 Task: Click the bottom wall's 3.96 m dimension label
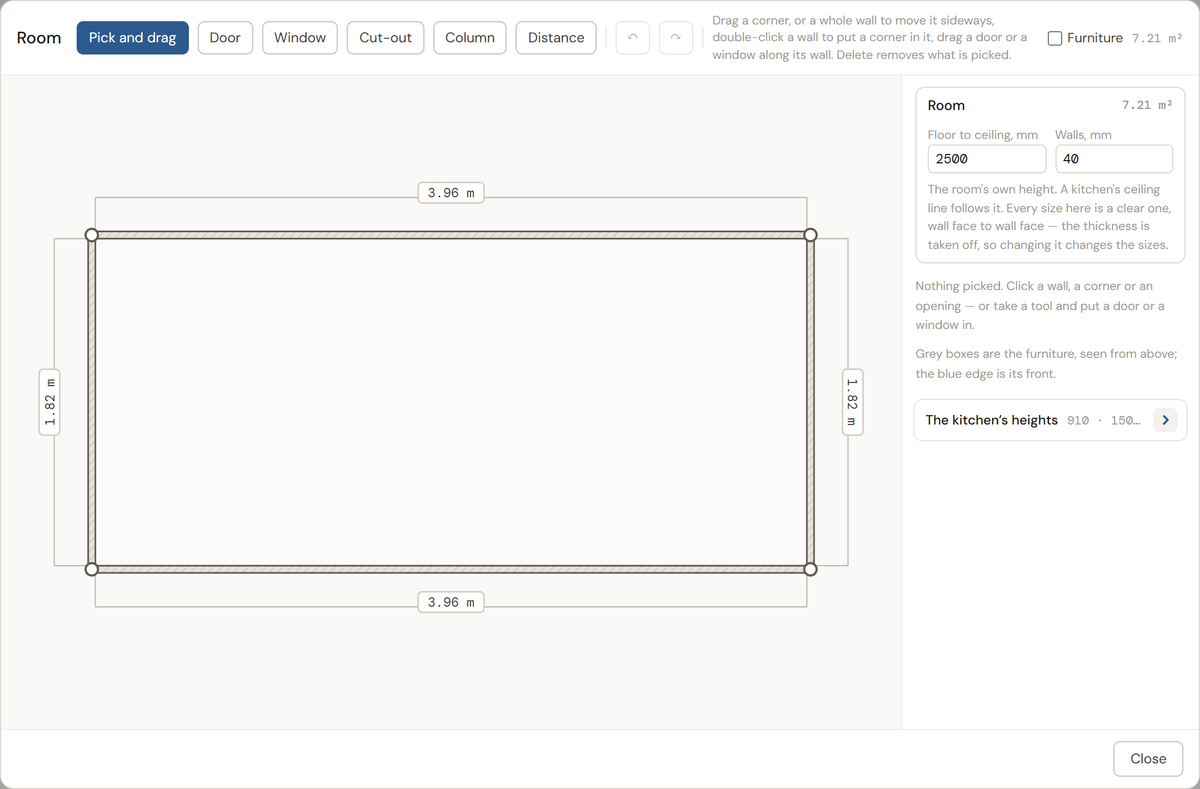451,602
